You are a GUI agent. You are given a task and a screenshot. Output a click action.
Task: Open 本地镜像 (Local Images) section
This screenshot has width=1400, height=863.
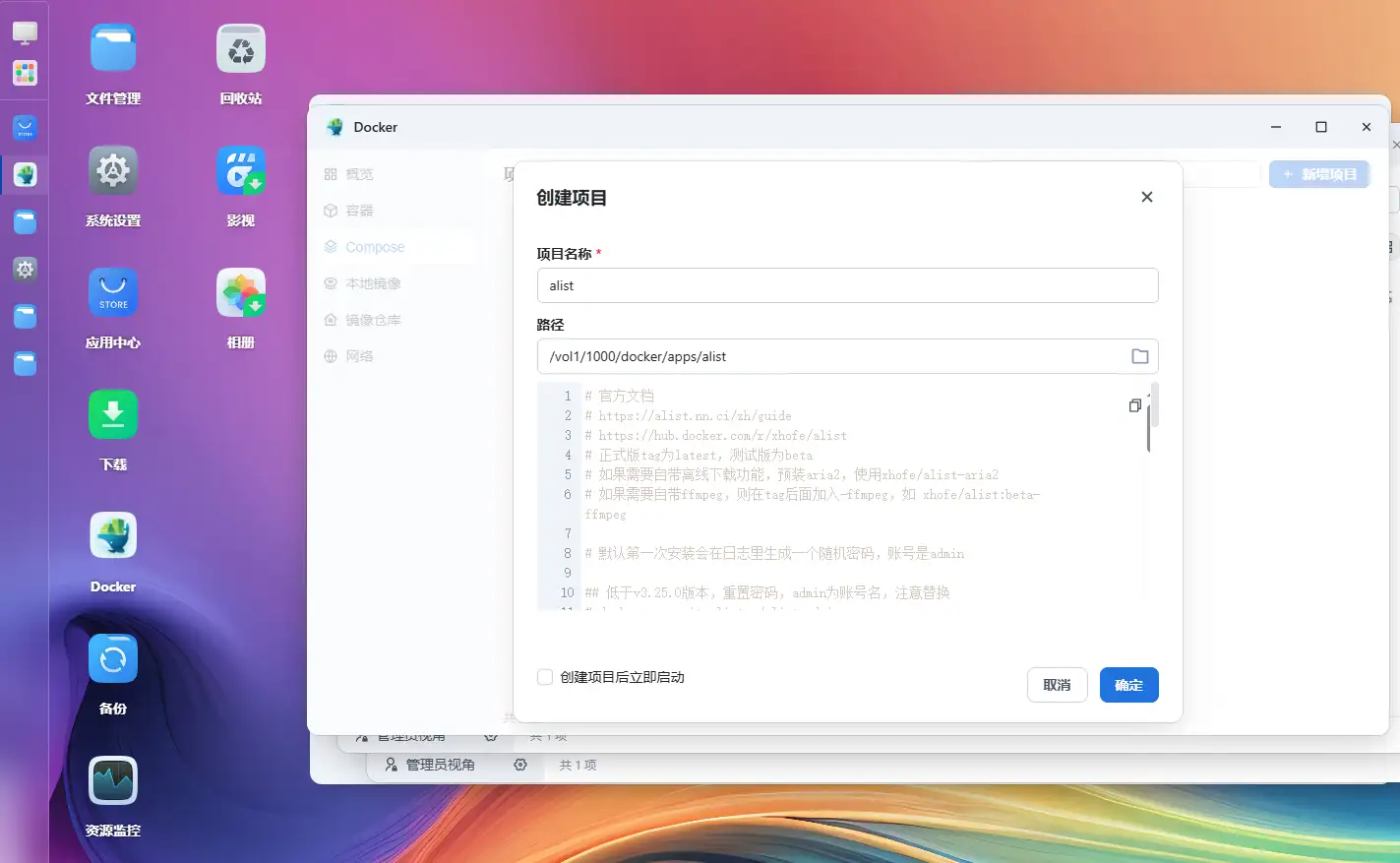pos(370,282)
